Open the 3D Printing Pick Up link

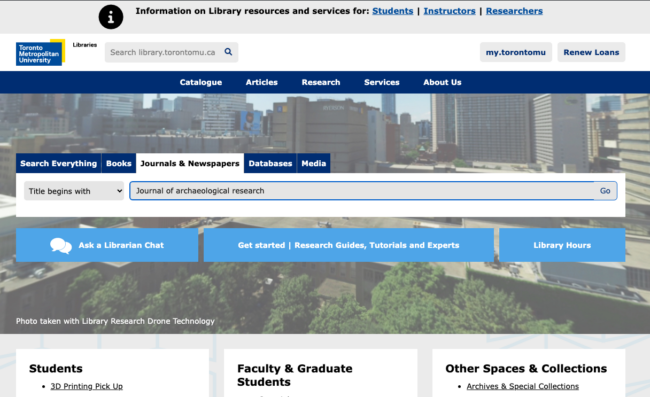[x=87, y=386]
